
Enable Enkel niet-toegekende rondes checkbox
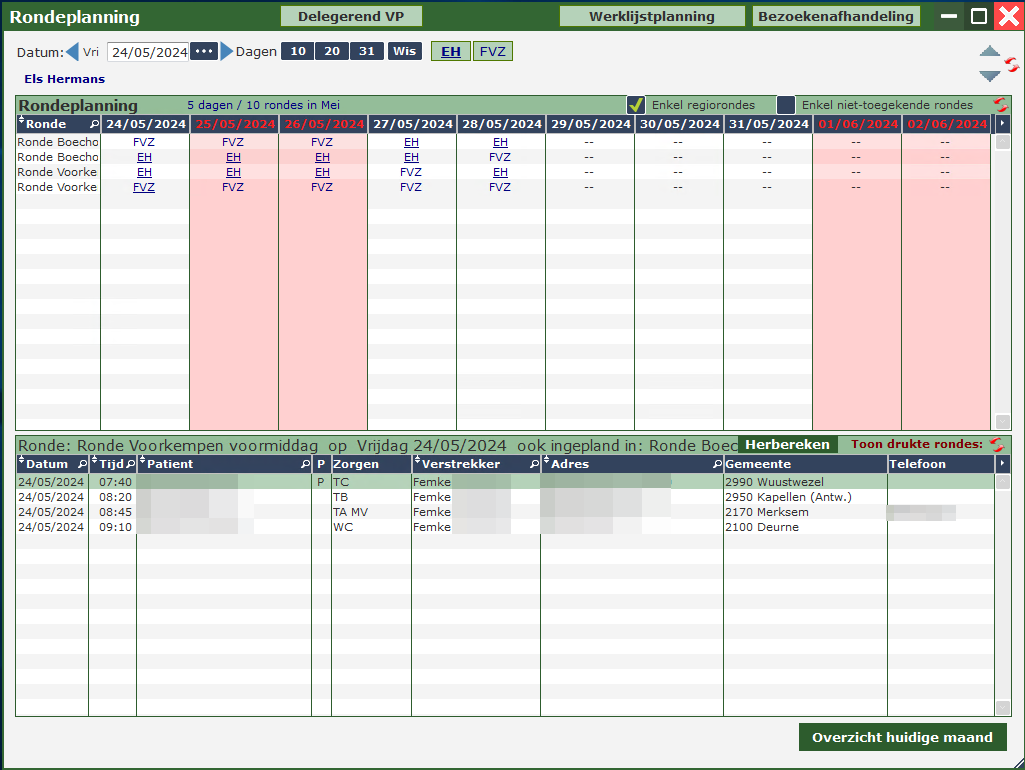pyautogui.click(x=786, y=105)
